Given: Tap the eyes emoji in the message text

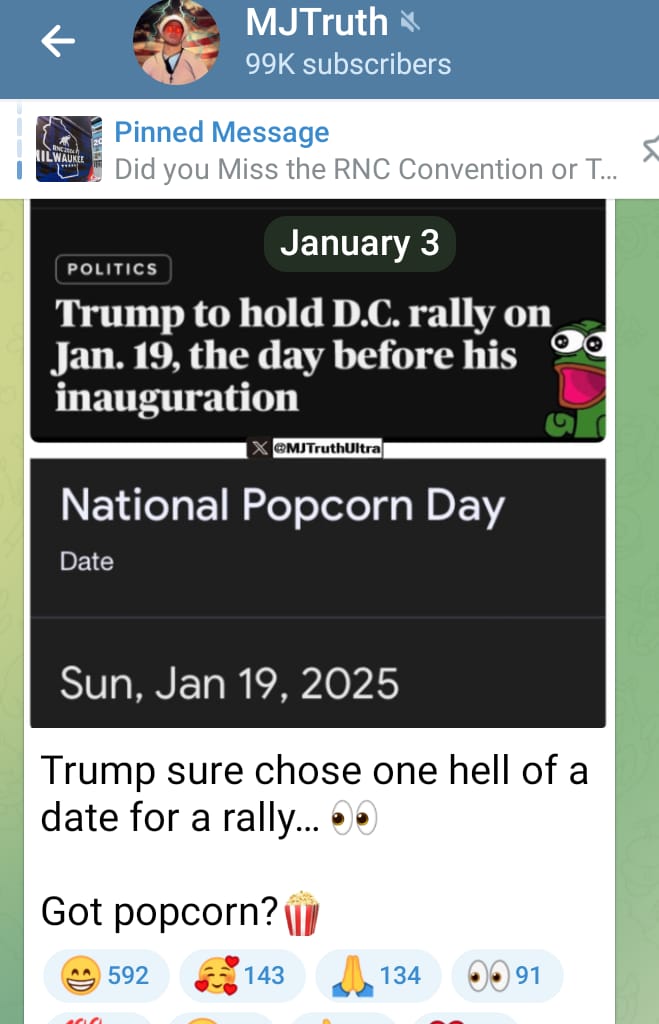Looking at the screenshot, I should click(x=354, y=820).
